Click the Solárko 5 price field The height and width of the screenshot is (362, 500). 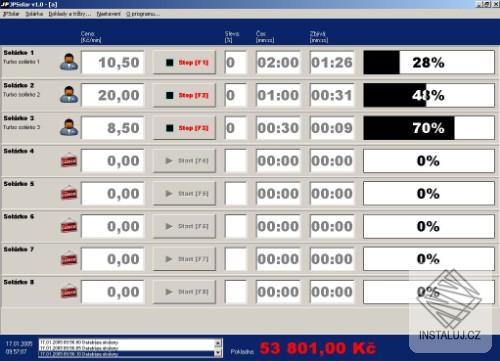coord(113,194)
